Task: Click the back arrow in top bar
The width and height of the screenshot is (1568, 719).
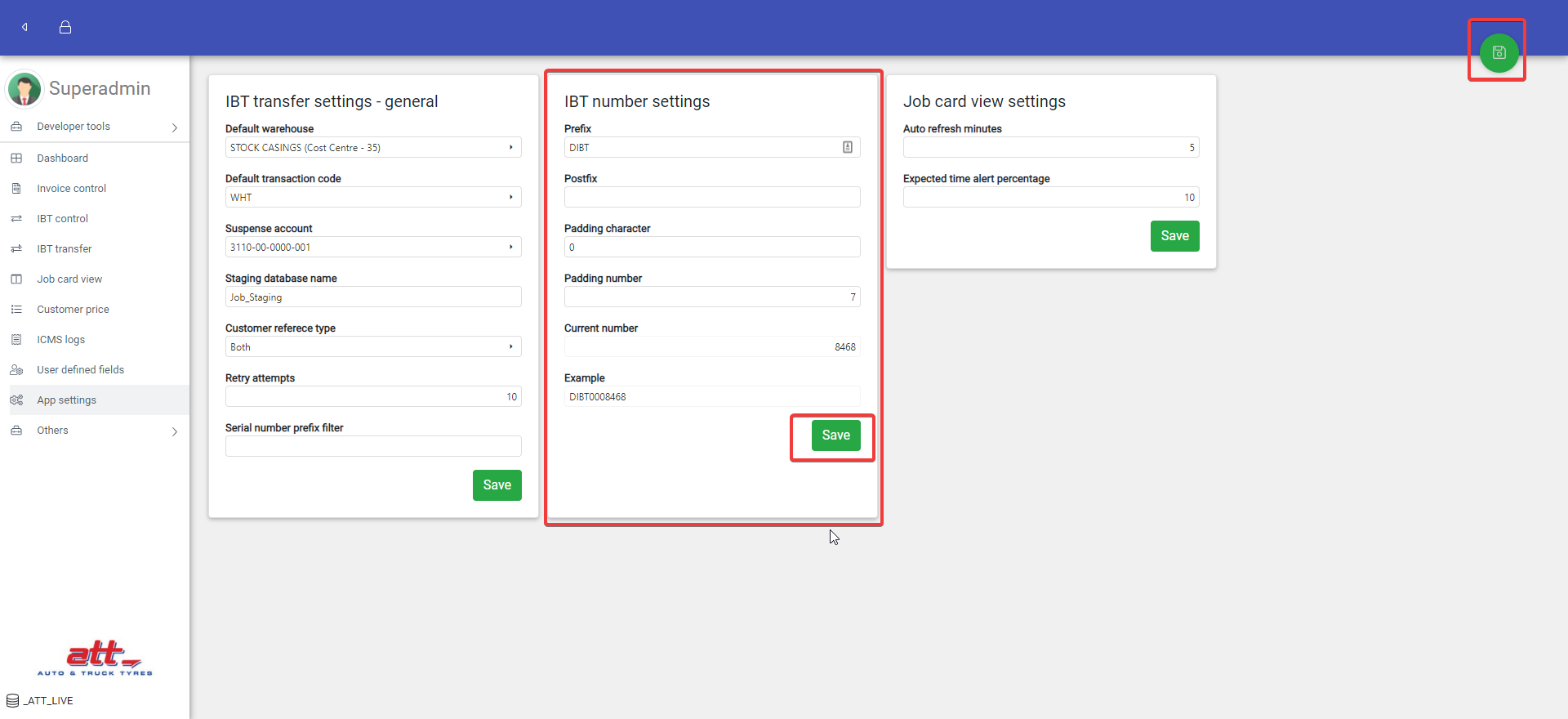Action: point(25,27)
